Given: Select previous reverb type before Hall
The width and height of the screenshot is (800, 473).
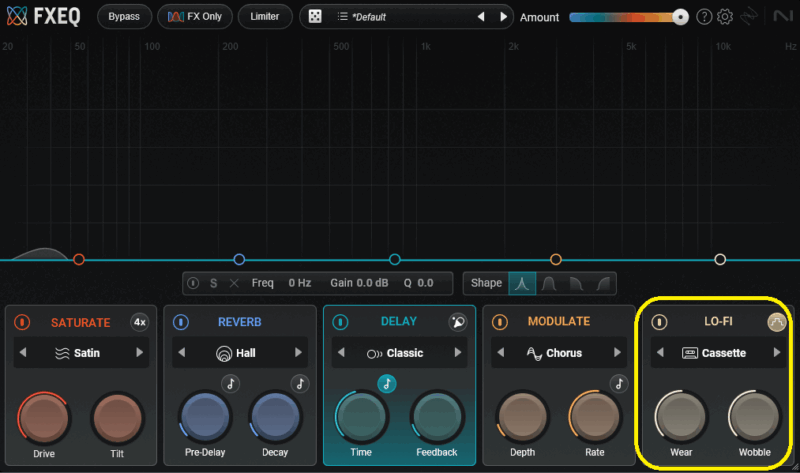Looking at the screenshot, I should [182, 353].
